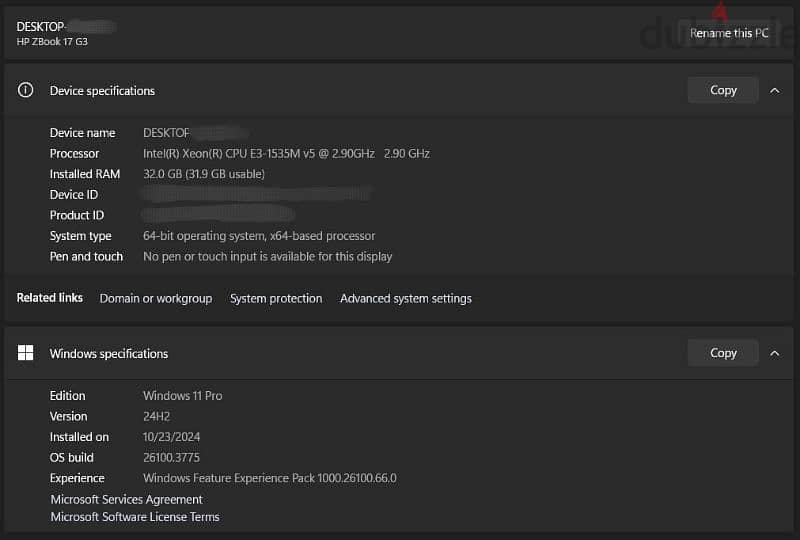Click the Windows logo icon
Viewport: 800px width, 540px height.
click(x=25, y=353)
